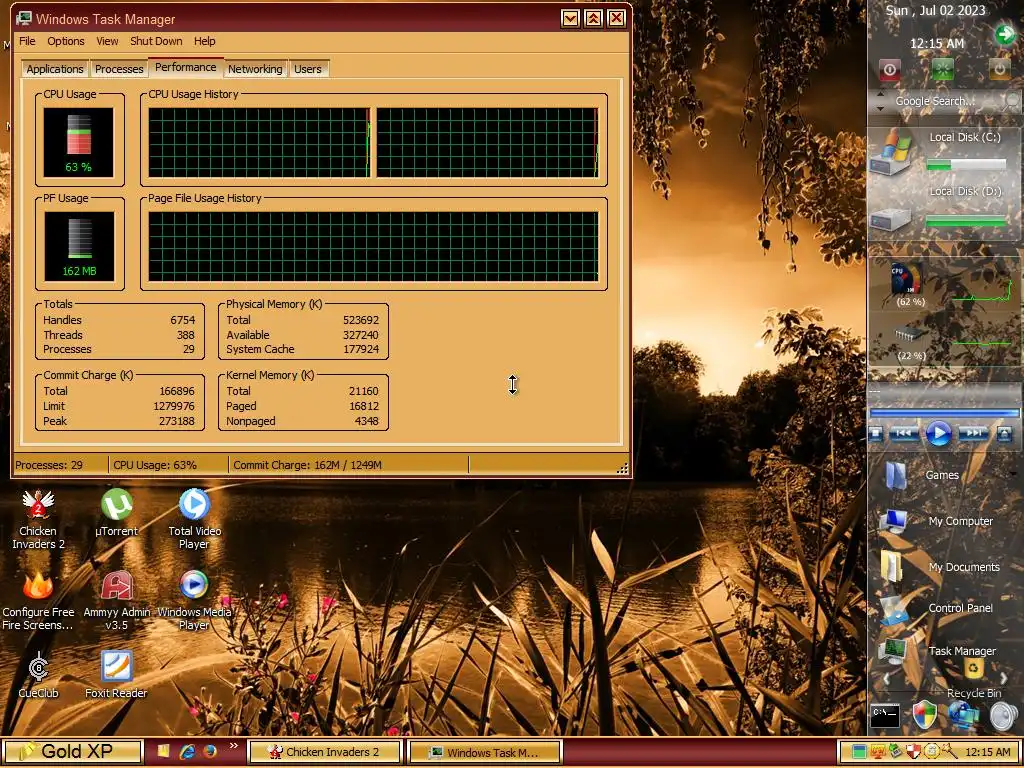Click the RAM chip meter in sidebar
Viewport: 1024px width, 768px height.
point(910,336)
